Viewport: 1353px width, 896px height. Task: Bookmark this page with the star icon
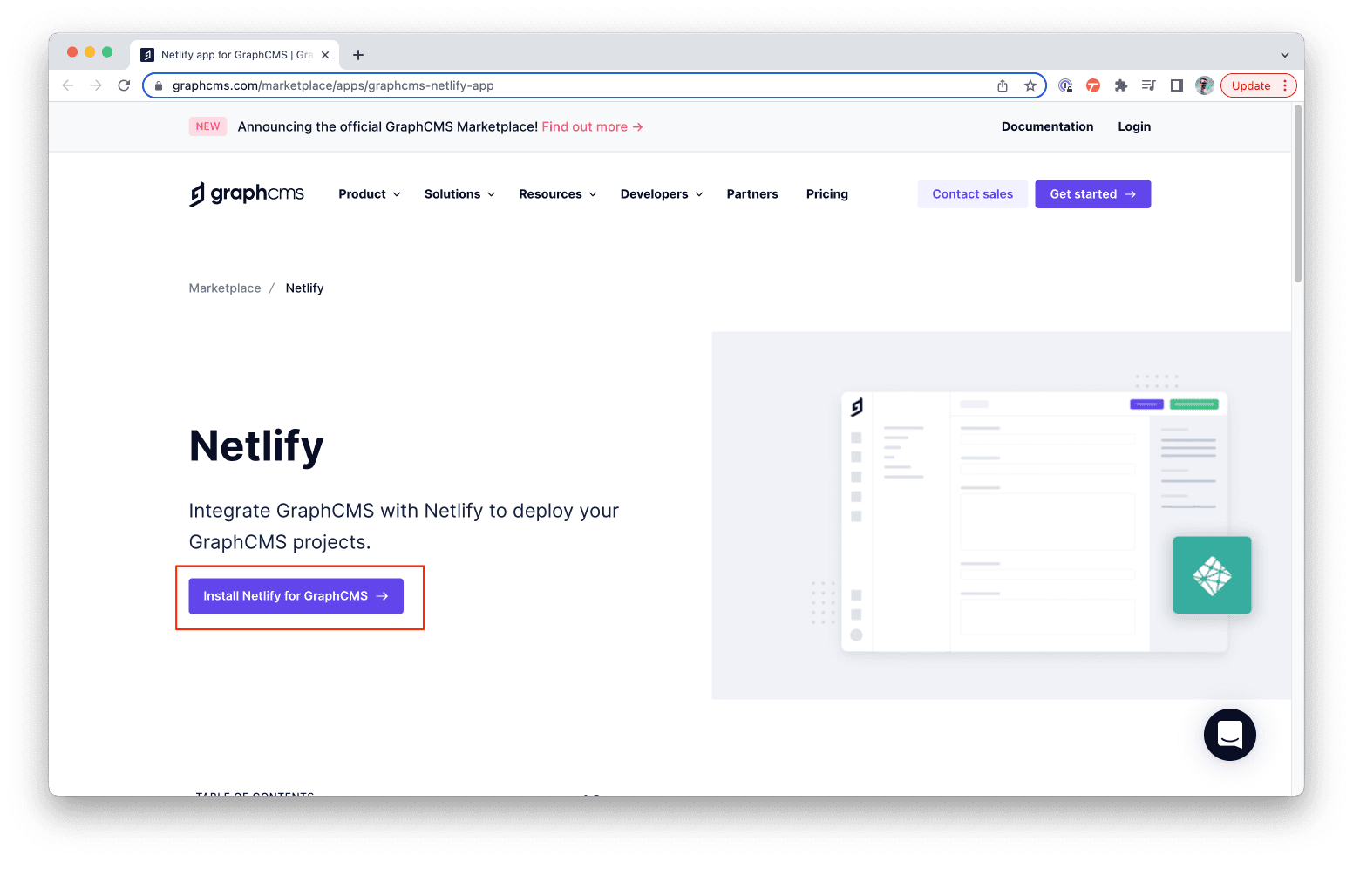click(1030, 85)
